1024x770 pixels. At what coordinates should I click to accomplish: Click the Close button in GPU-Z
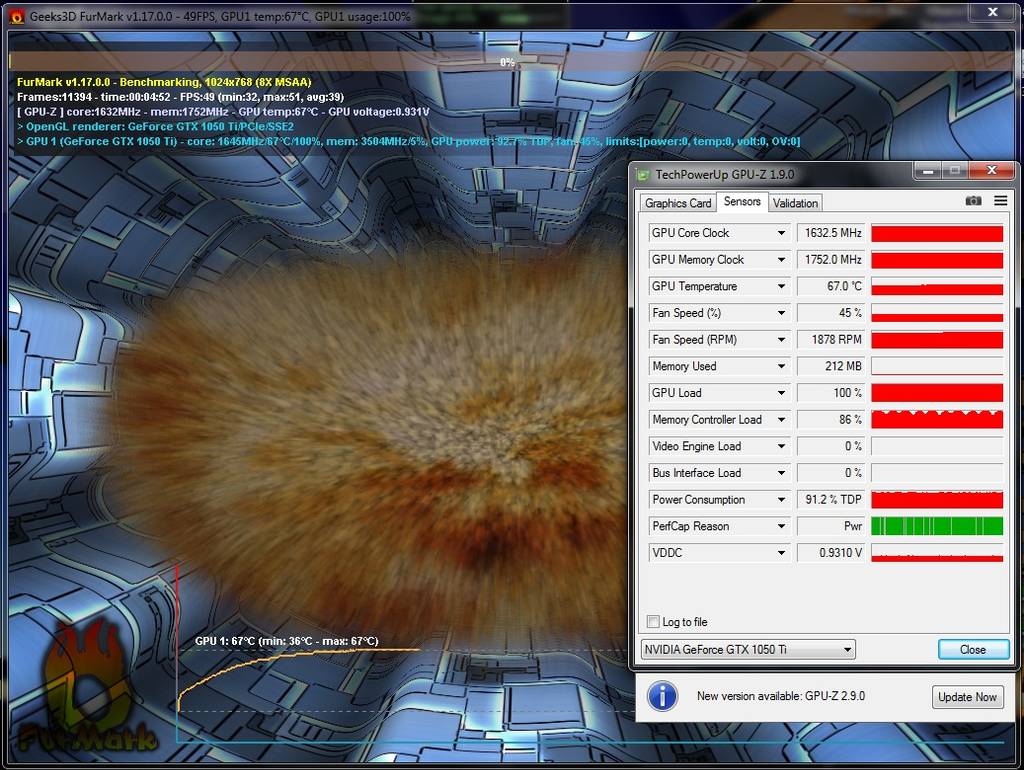973,650
